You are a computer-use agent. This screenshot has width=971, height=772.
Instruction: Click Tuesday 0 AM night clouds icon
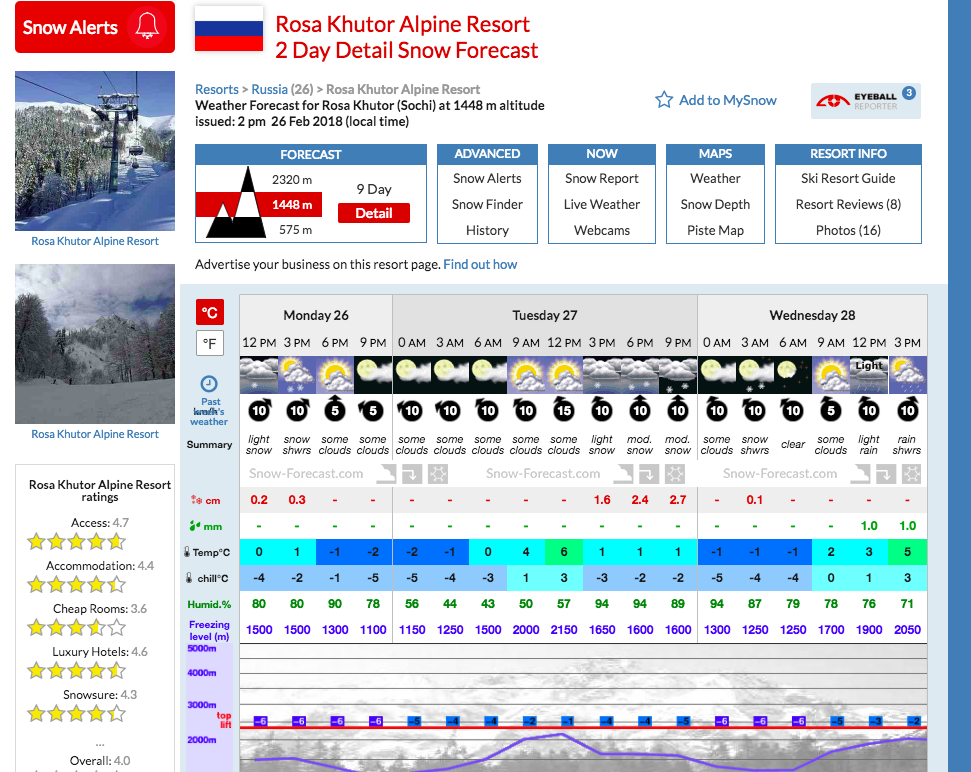pyautogui.click(x=412, y=375)
